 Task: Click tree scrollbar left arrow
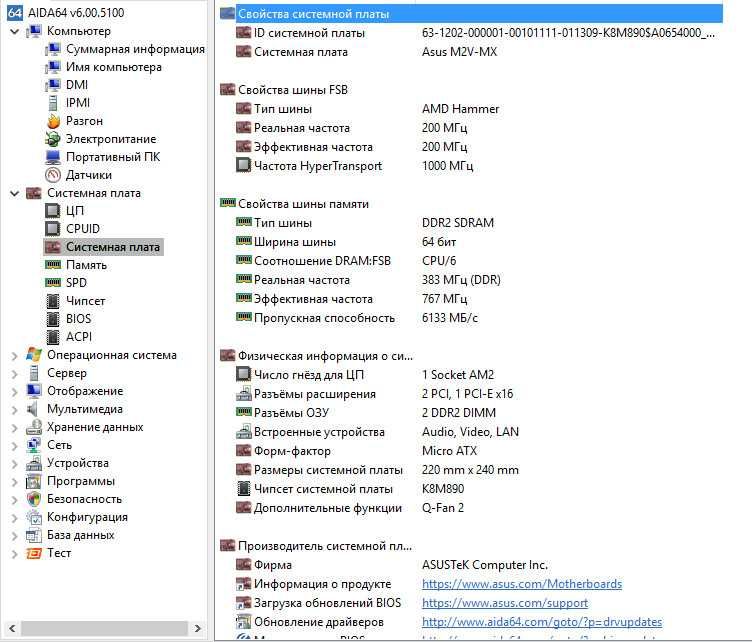(x=12, y=628)
